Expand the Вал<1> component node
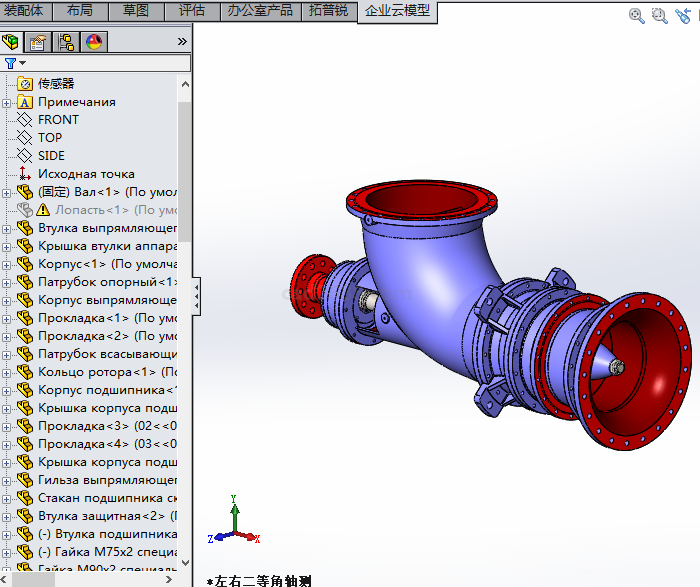The image size is (700, 587). [7, 192]
